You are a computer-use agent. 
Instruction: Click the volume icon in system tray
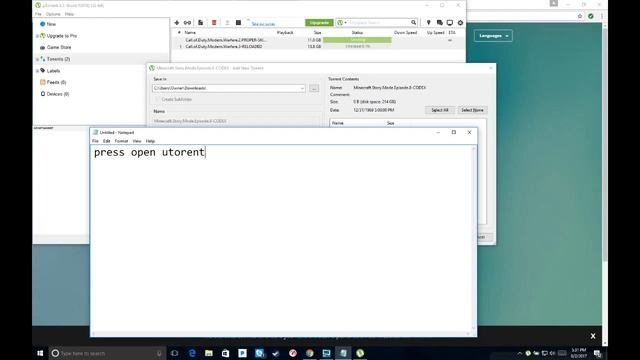click(x=552, y=353)
